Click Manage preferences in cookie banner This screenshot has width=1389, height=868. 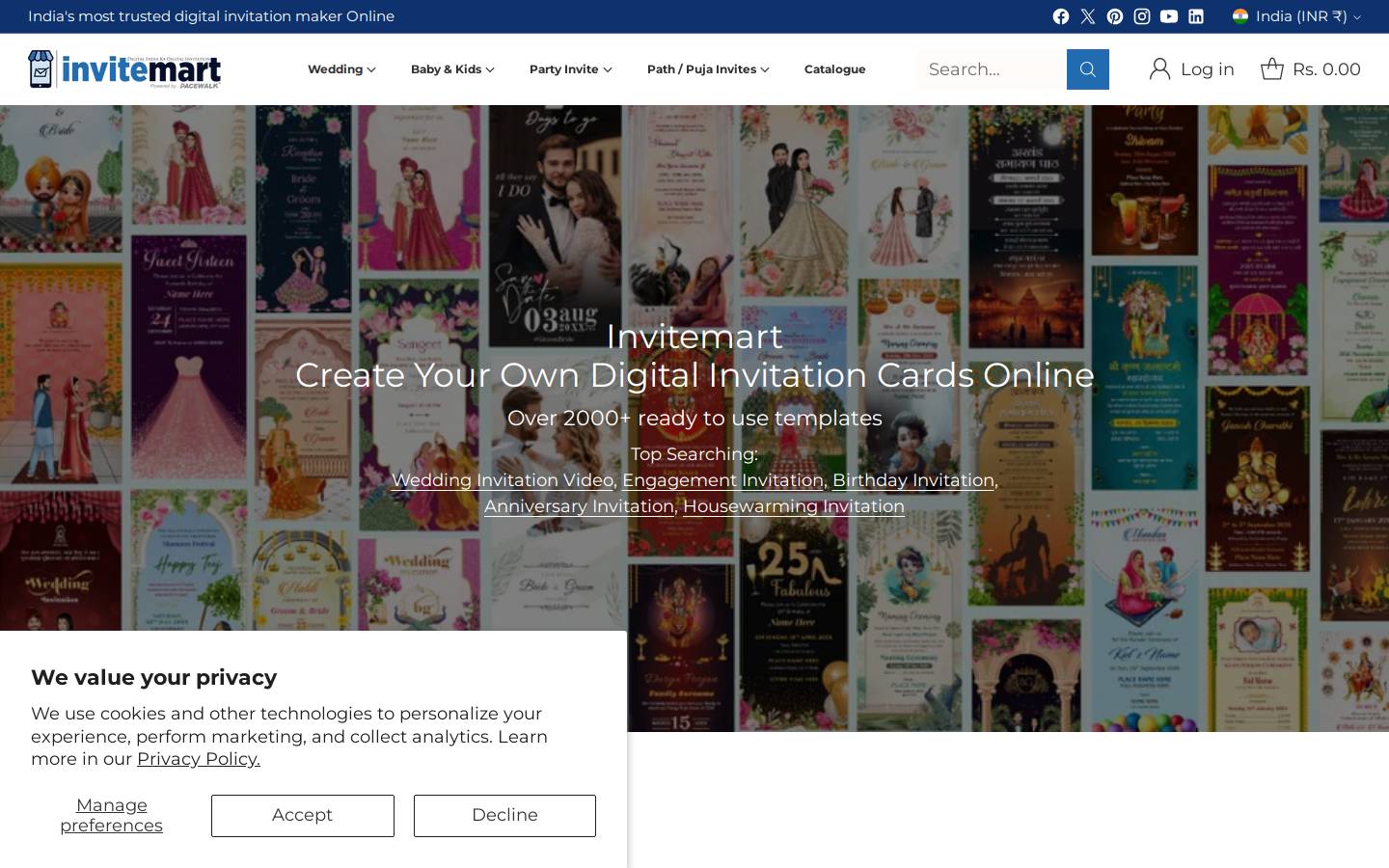click(x=112, y=815)
